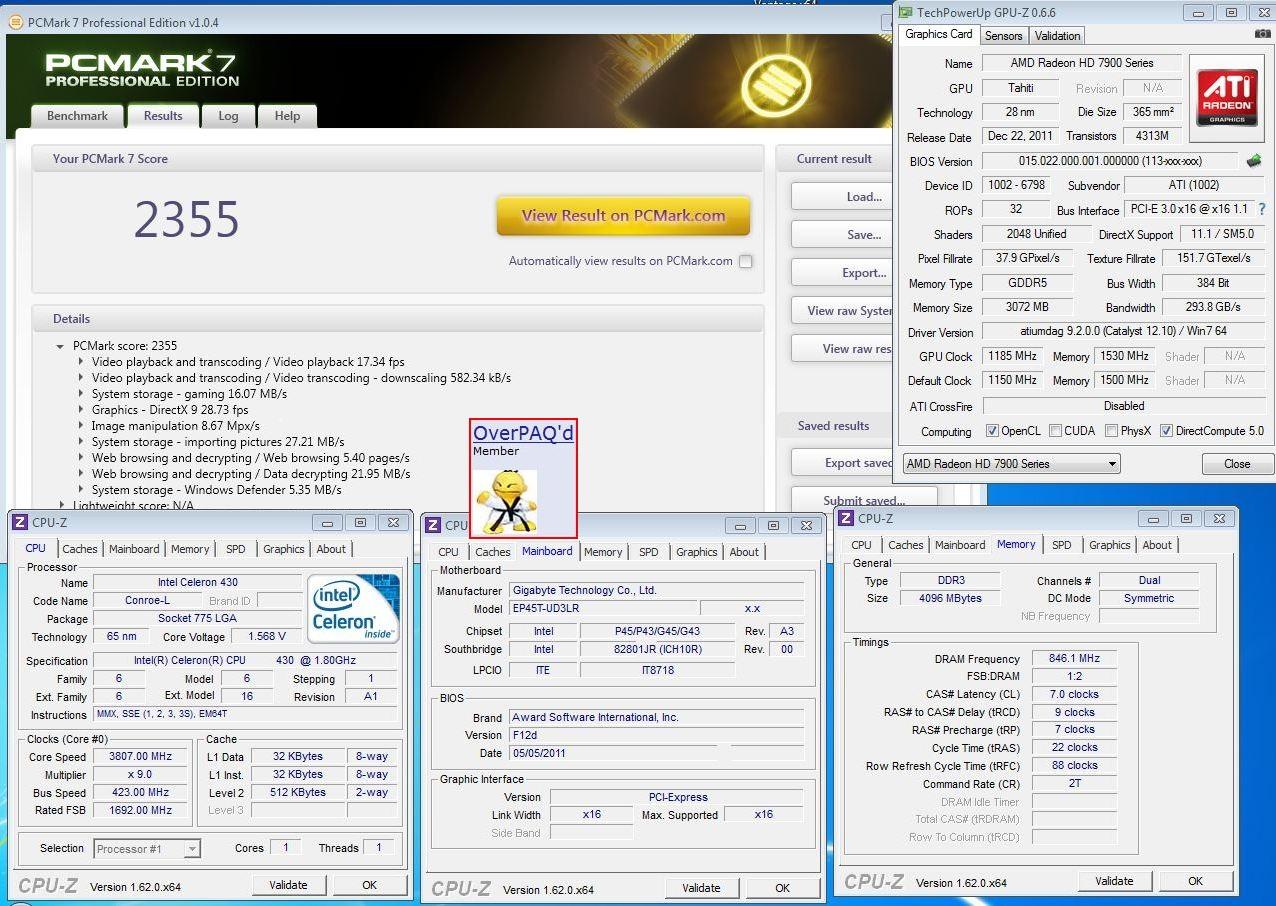The image size is (1276, 906).
Task: Expand the Graphics DirectX 9 item
Action: (82, 410)
